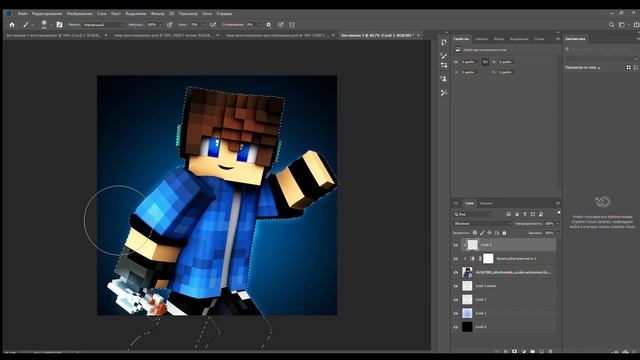Toggle link width and height icon in properties

[x=485, y=62]
